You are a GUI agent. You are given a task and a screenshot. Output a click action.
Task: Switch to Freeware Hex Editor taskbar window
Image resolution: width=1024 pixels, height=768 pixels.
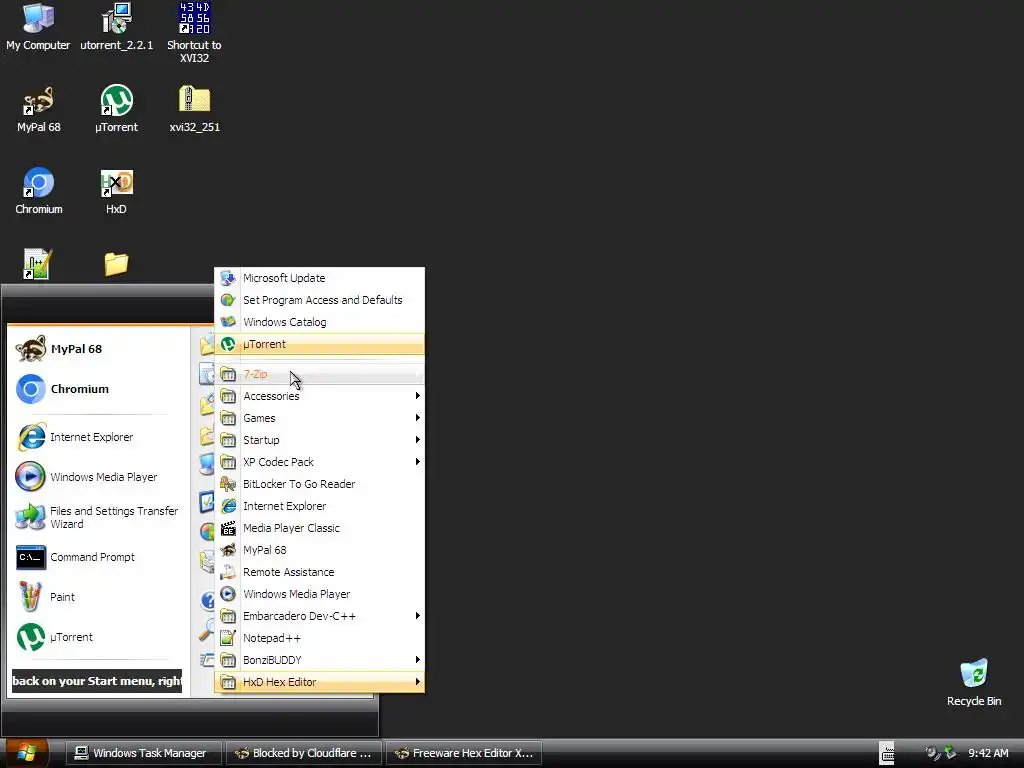(464, 753)
